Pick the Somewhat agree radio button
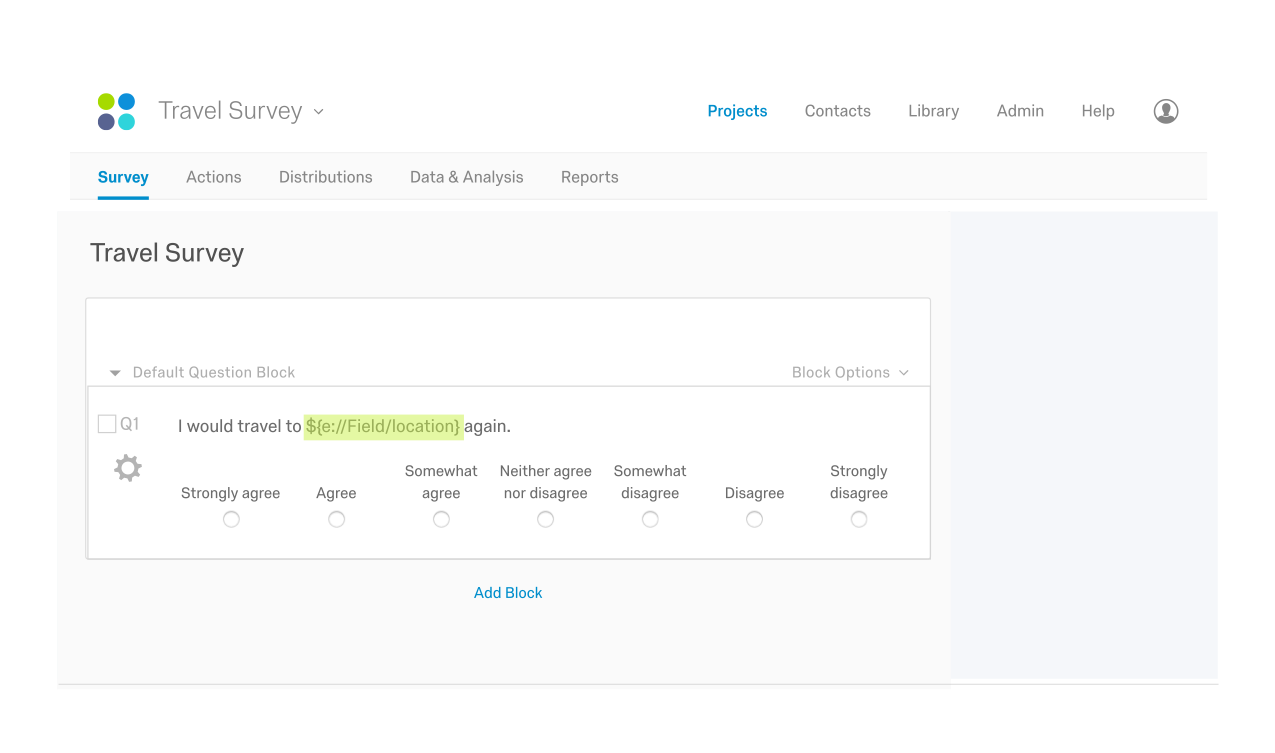 [x=441, y=519]
